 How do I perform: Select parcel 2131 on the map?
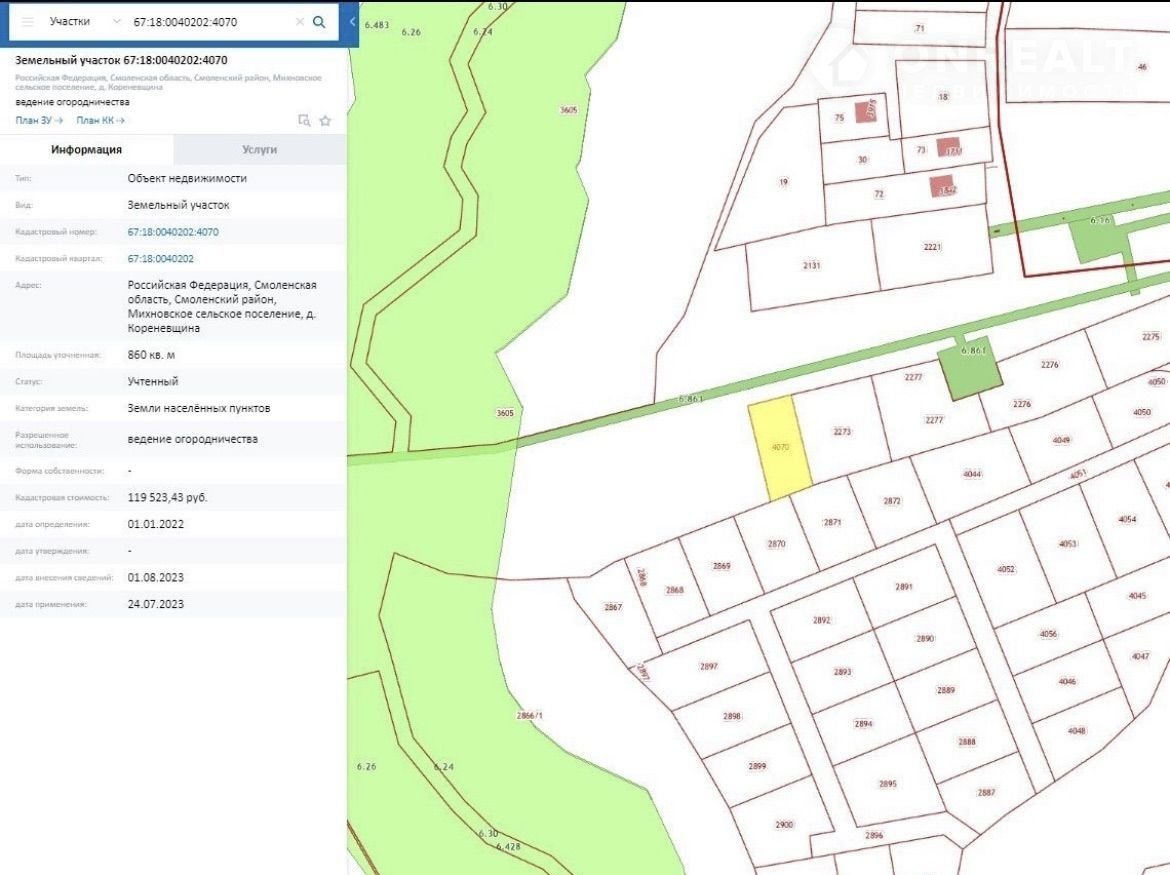[x=811, y=266]
